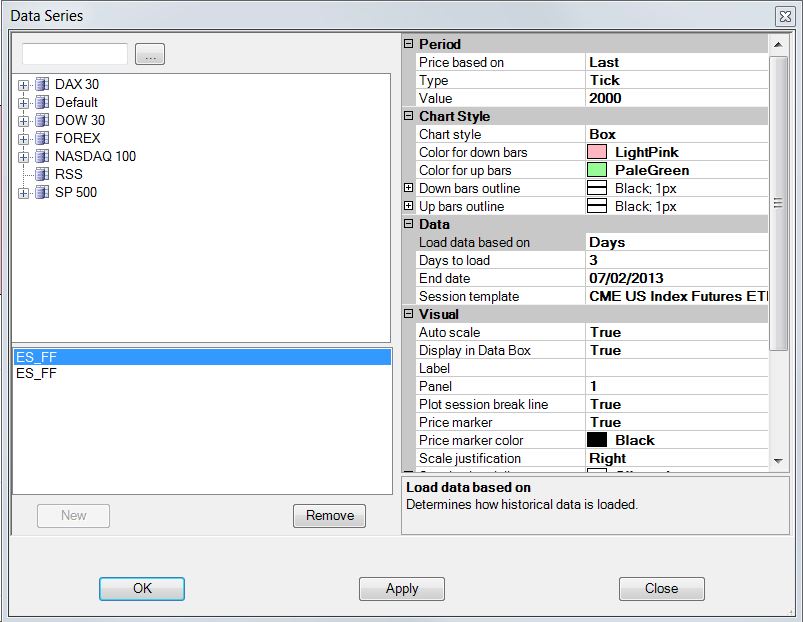Click the Days to load value 3
This screenshot has width=803, height=622.
tap(677, 260)
